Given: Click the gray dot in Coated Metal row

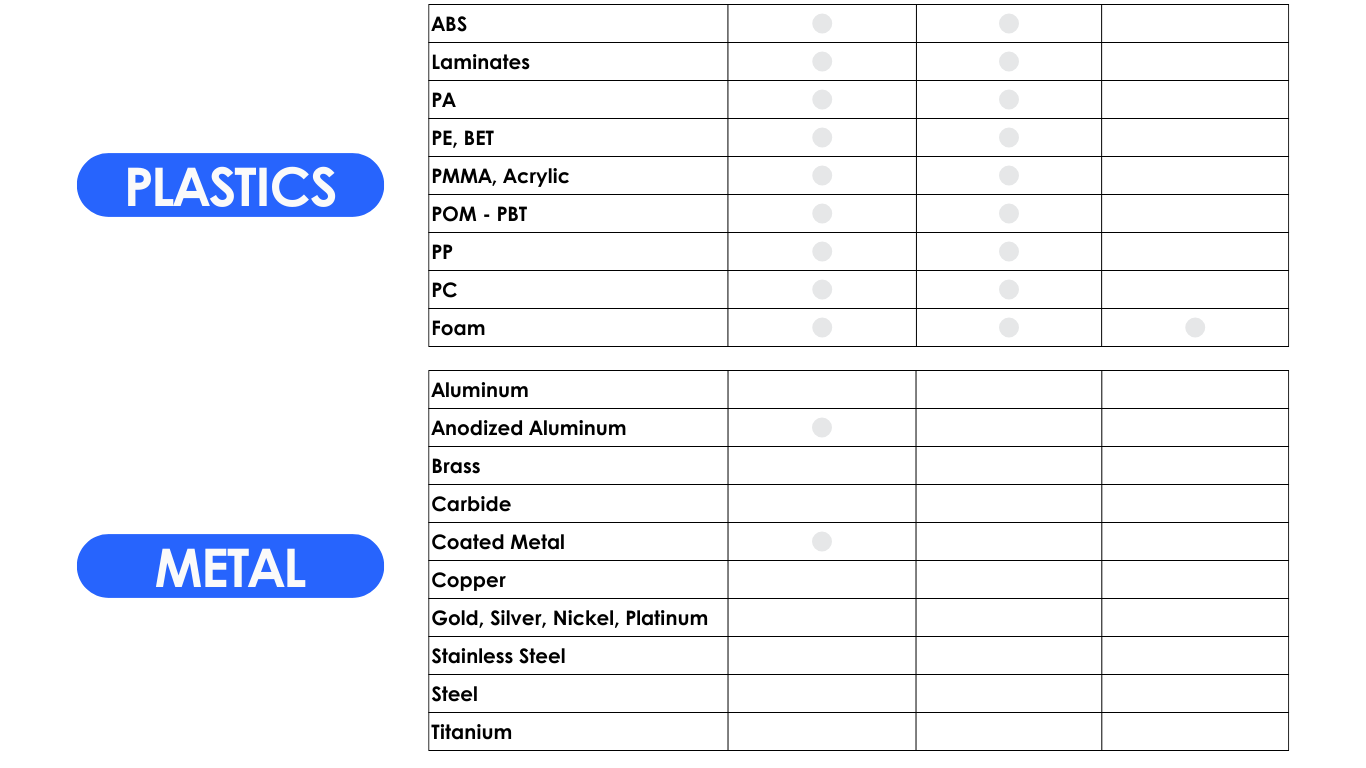Looking at the screenshot, I should (822, 542).
